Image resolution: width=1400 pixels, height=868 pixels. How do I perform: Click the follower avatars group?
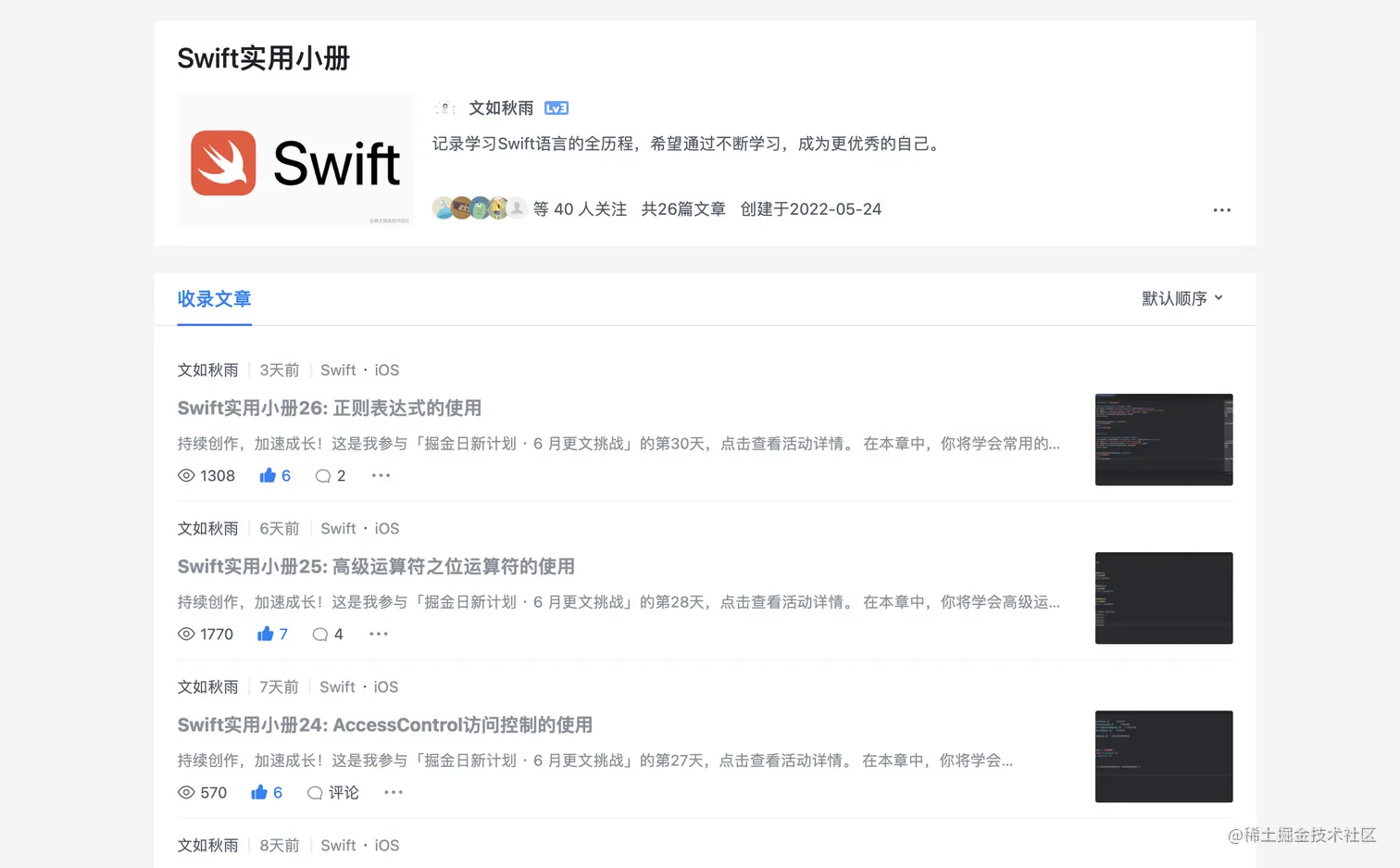click(x=480, y=208)
